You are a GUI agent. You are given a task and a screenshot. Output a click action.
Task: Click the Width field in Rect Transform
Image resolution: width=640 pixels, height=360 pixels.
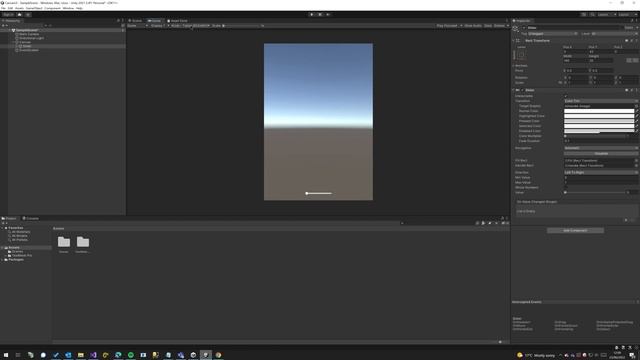[576, 60]
